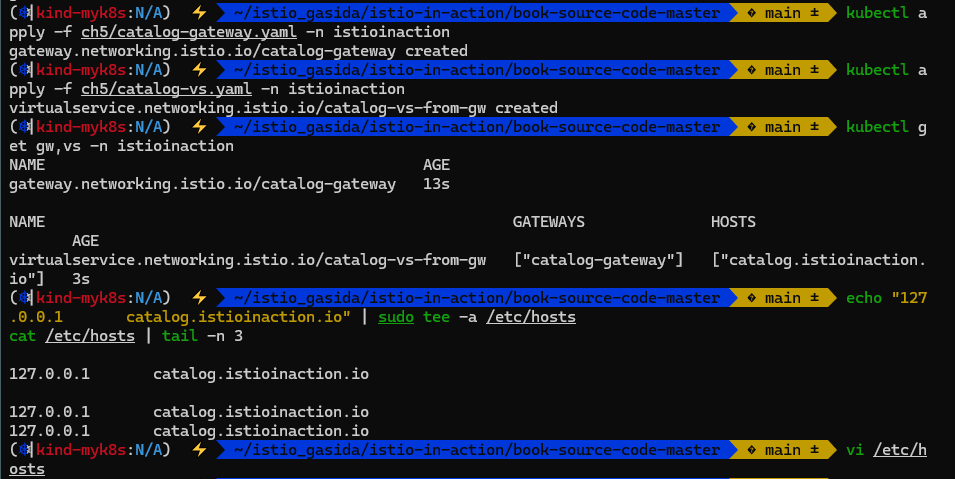Viewport: 955px width, 479px height.
Task: Click virtualservice.networking.istio.io/catalog-vs-from-gw in the table row
Action: point(247,260)
